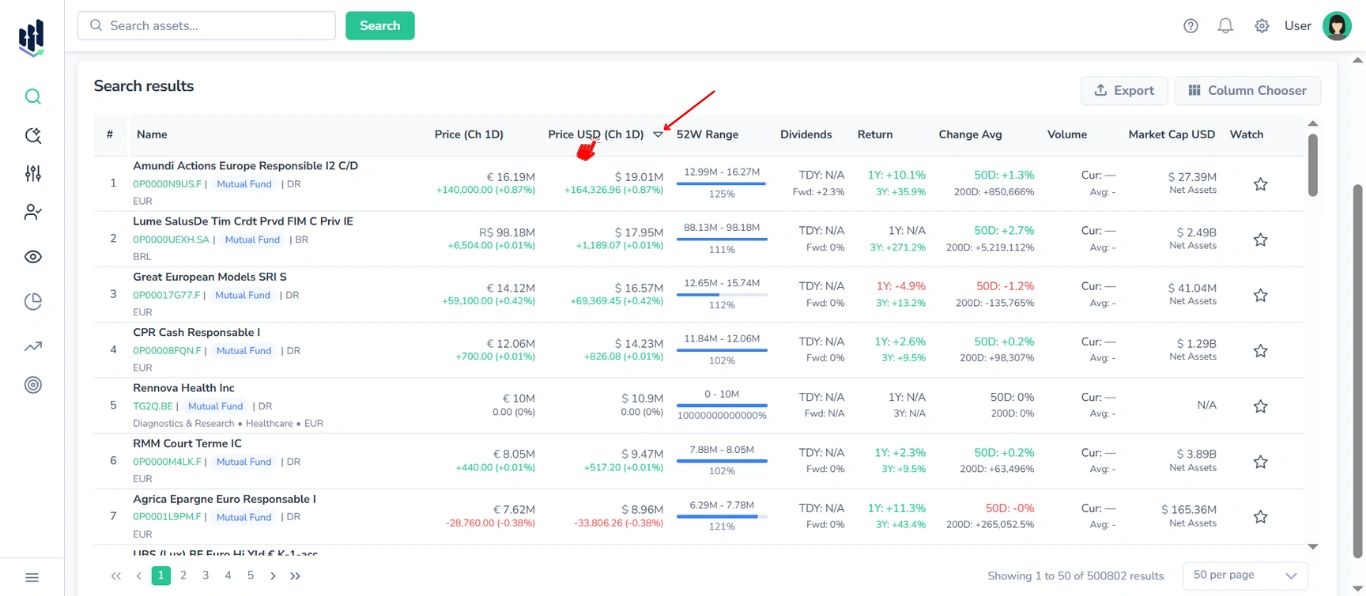Screen dimensions: 1366x596
Task: Star RMM Court Terme IC row
Action: point(1260,461)
